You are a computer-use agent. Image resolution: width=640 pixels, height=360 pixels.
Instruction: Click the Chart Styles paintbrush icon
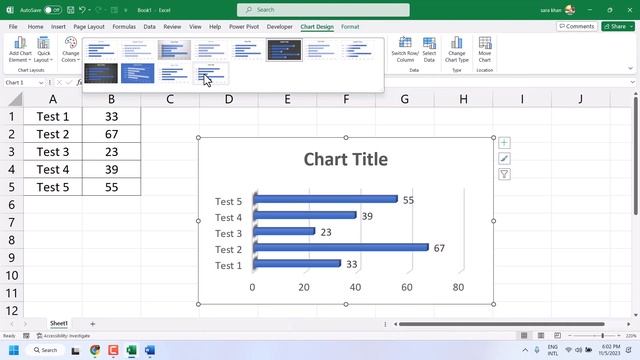click(x=504, y=158)
